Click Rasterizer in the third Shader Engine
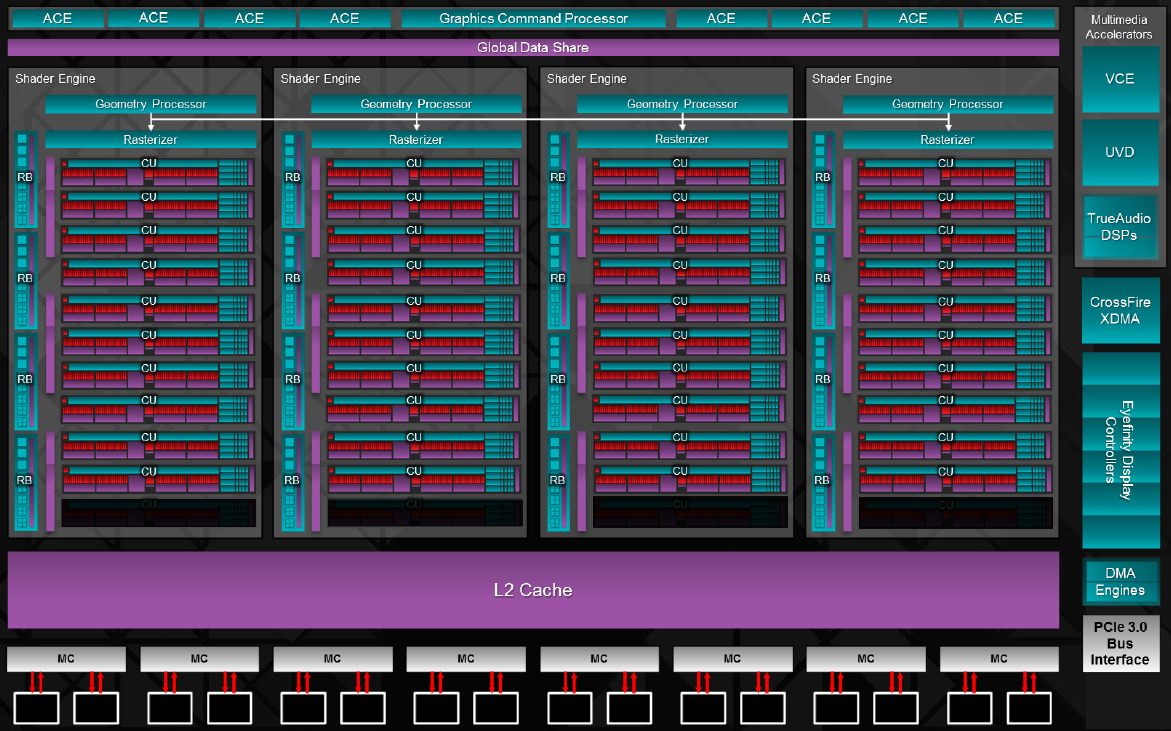Viewport: 1171px width, 731px height. pyautogui.click(x=683, y=140)
